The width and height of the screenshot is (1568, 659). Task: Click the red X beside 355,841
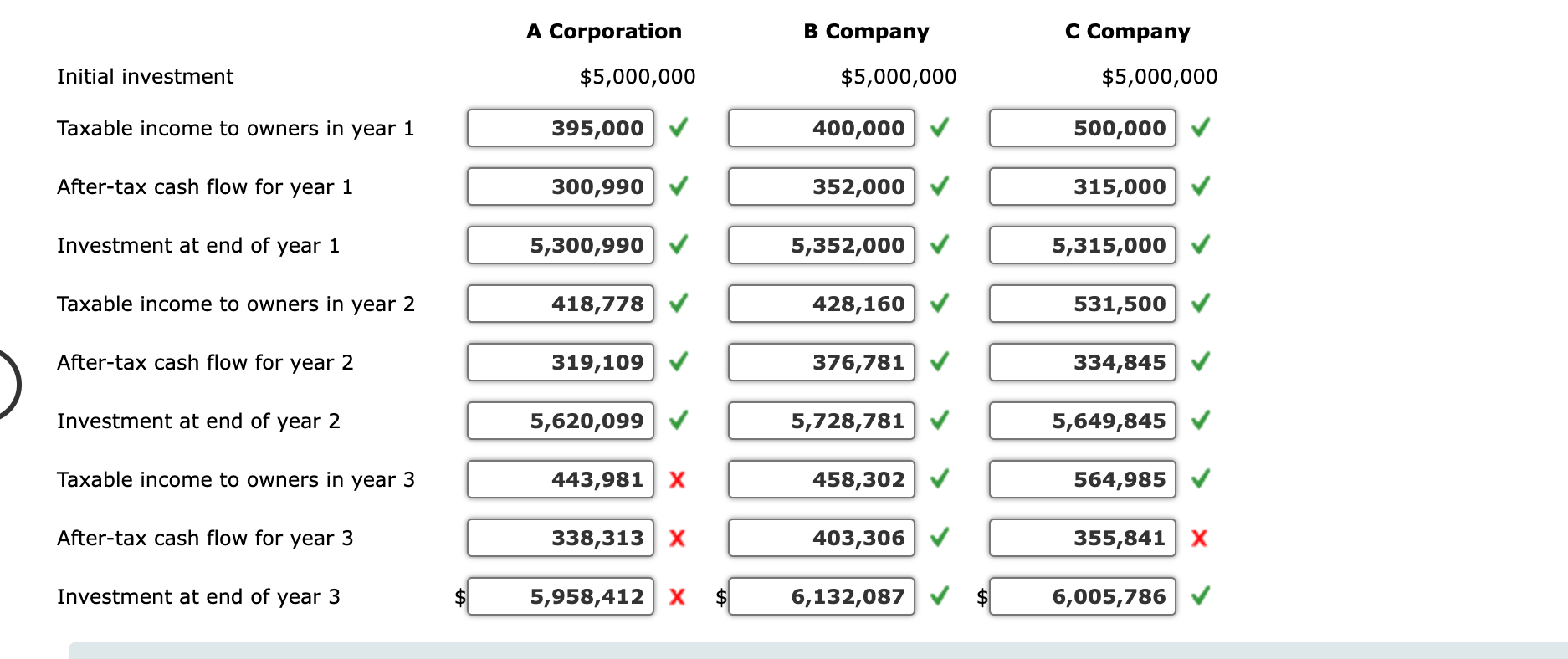(x=1200, y=538)
